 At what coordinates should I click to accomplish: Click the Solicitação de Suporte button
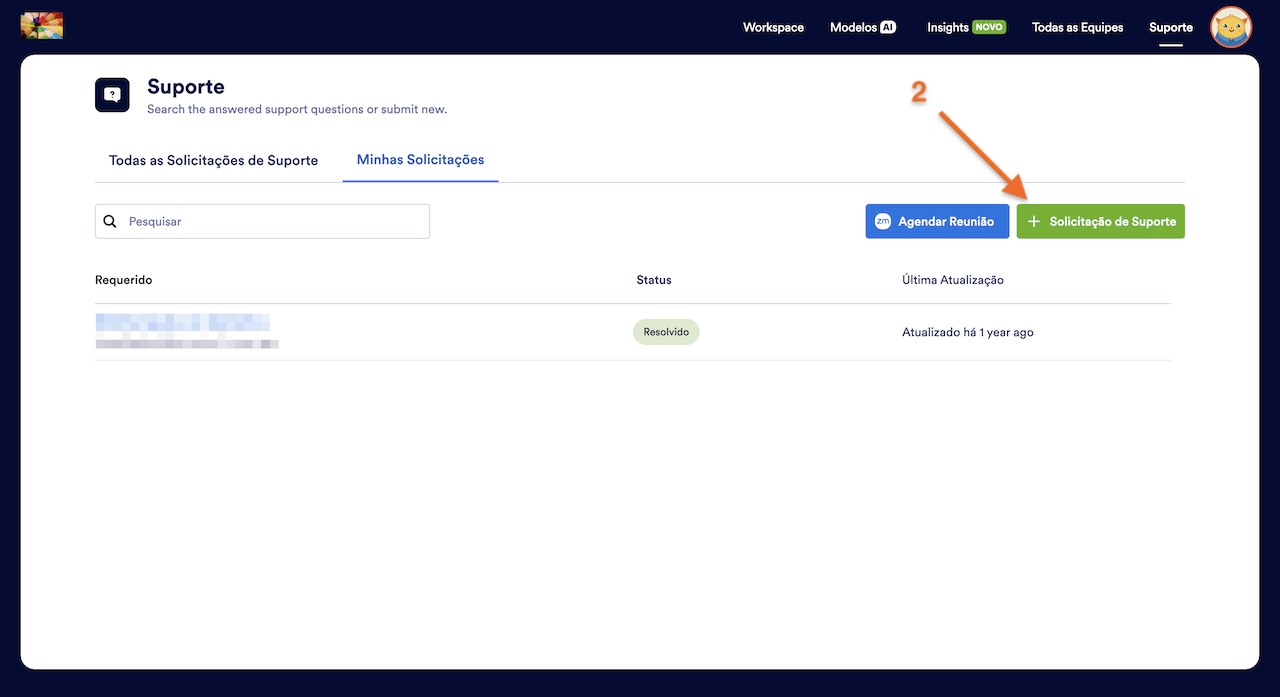pyautogui.click(x=1100, y=221)
